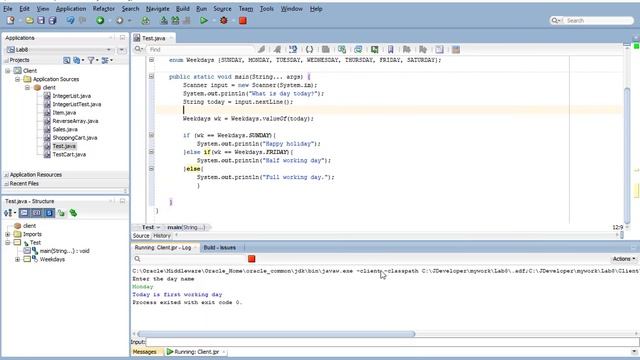Image resolution: width=640 pixels, height=360 pixels.
Task: Click the Input field in Log panel
Action: [392, 342]
